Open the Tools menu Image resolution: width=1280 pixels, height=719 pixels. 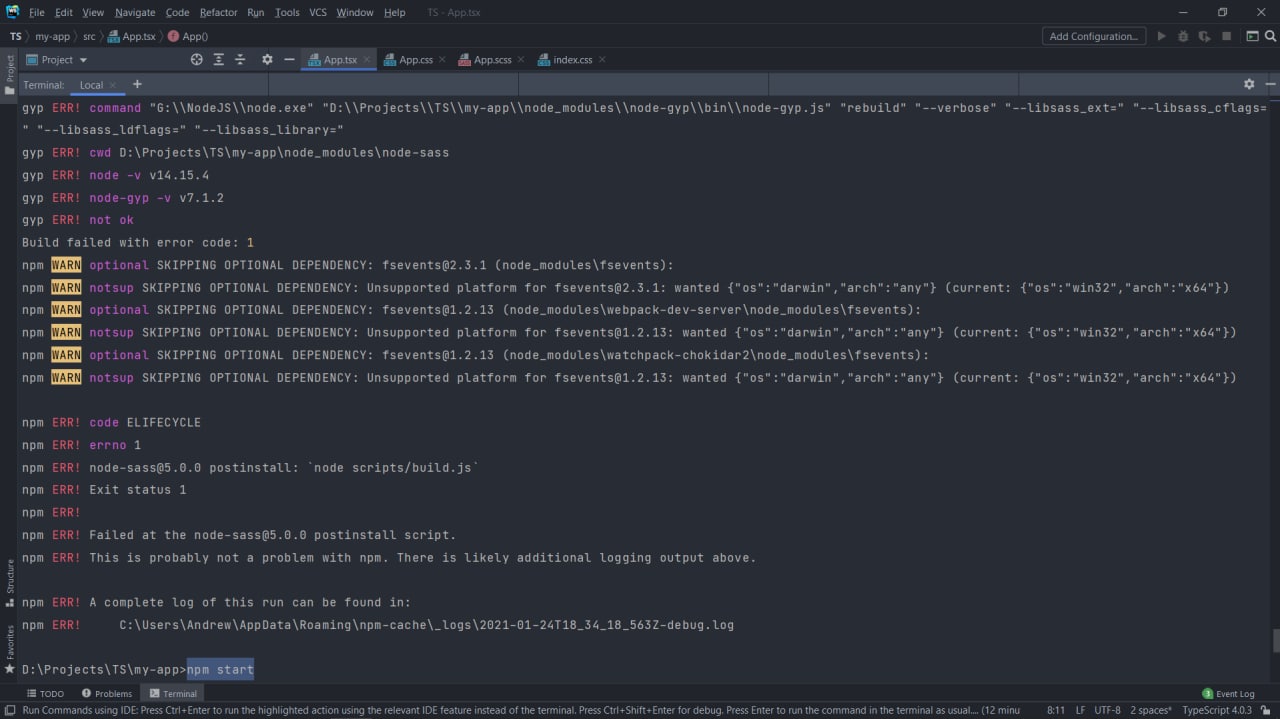pyautogui.click(x=287, y=12)
